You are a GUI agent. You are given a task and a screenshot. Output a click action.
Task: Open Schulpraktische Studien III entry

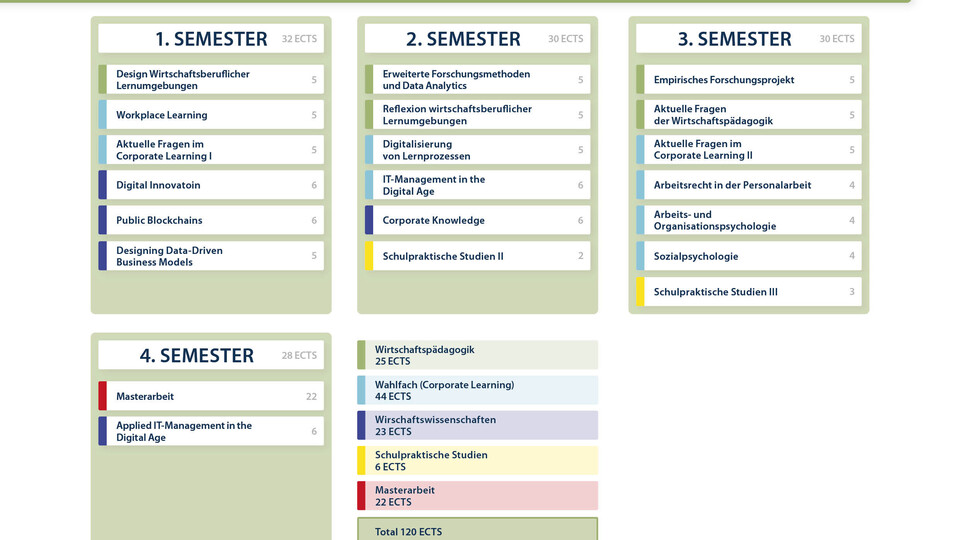point(749,291)
